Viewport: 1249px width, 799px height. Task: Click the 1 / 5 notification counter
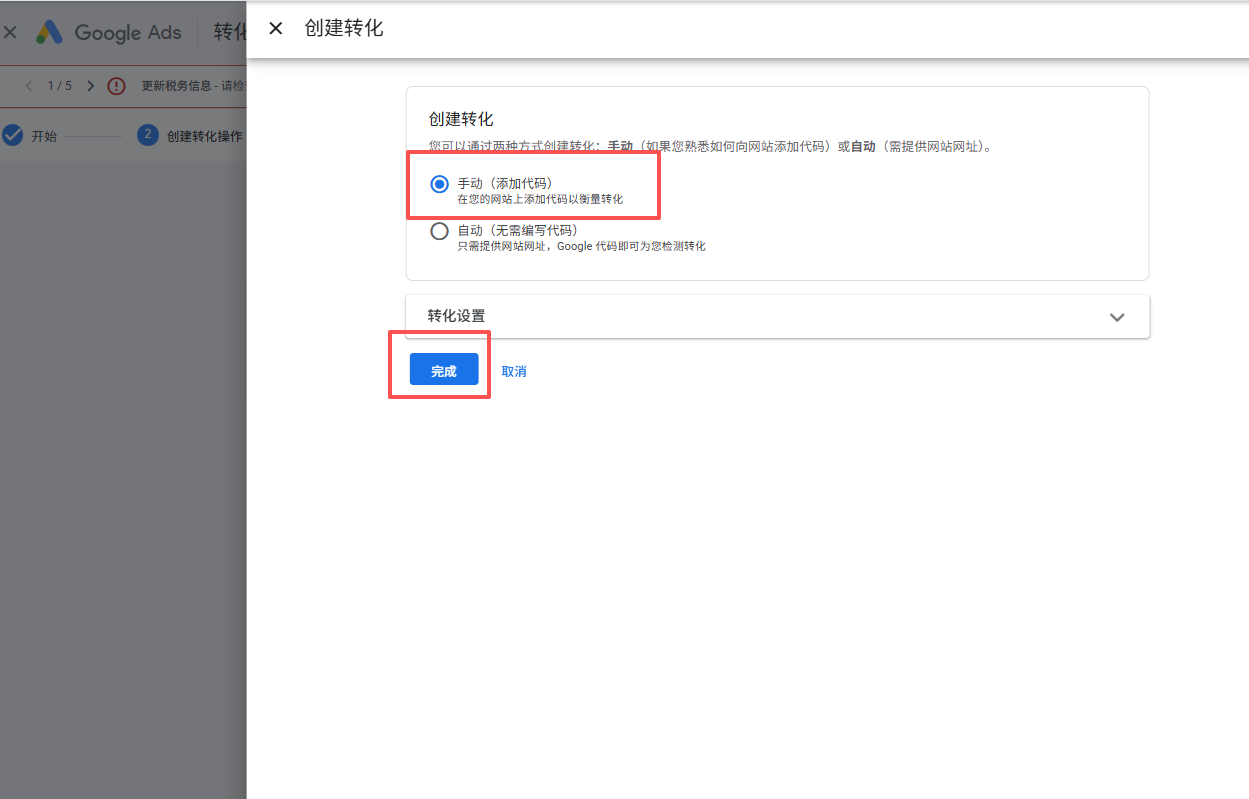(x=60, y=86)
